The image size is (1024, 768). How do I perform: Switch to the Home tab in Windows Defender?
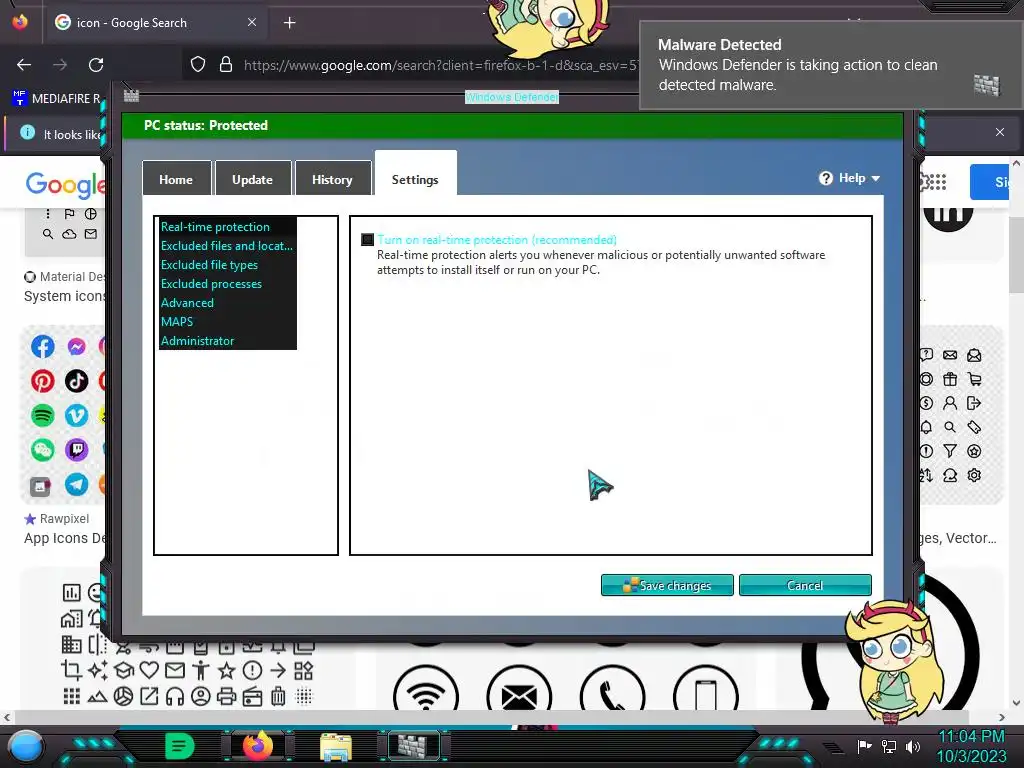176,178
